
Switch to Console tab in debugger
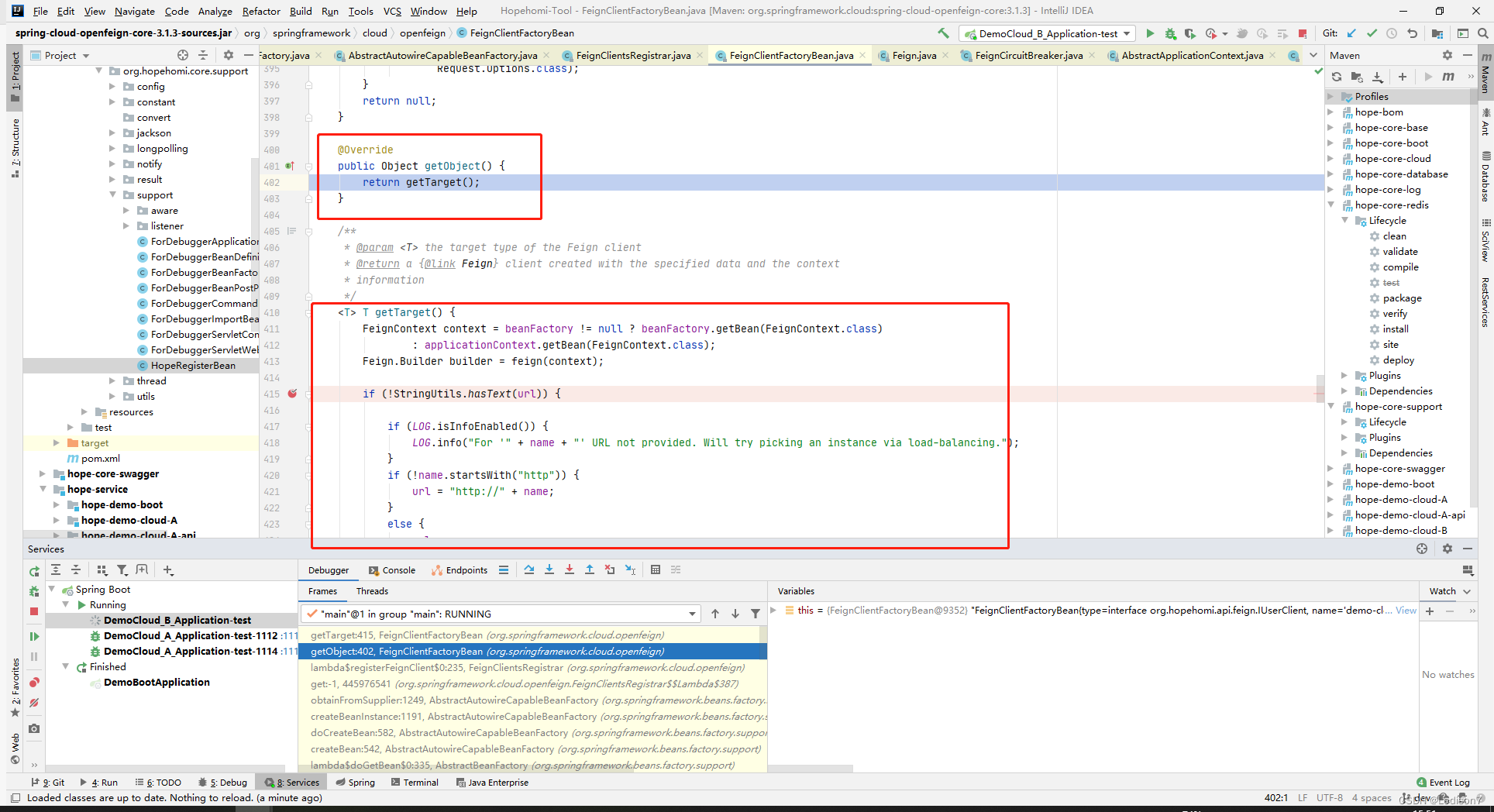tap(392, 569)
